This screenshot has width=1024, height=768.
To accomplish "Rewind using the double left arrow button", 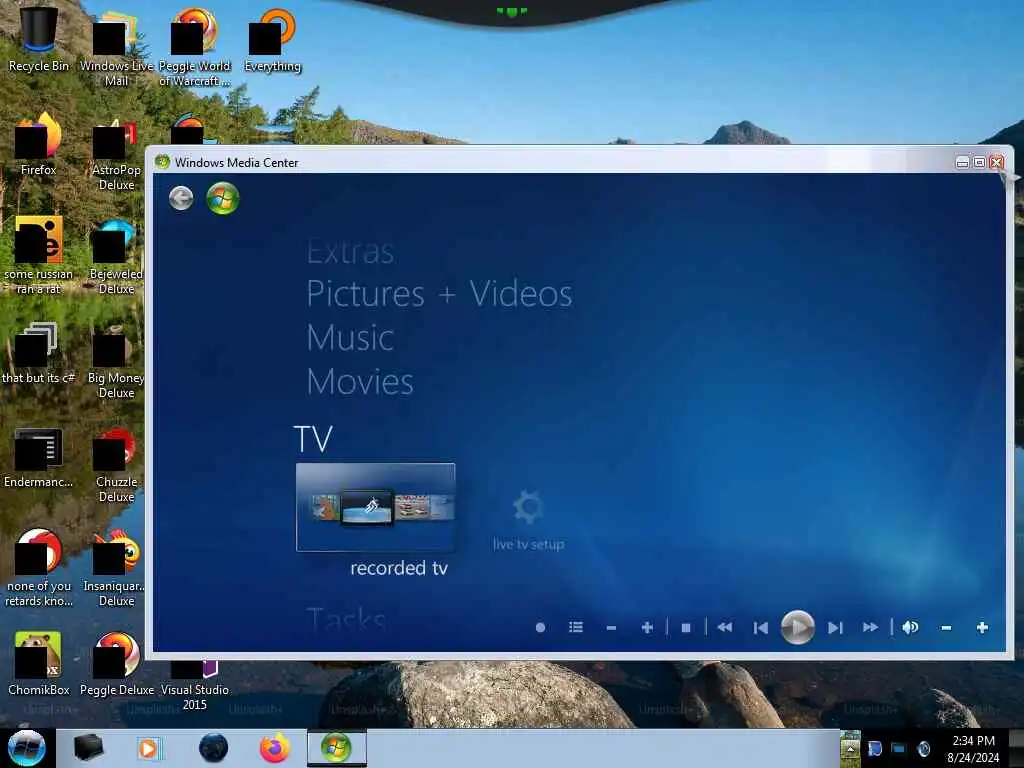I will coord(725,628).
